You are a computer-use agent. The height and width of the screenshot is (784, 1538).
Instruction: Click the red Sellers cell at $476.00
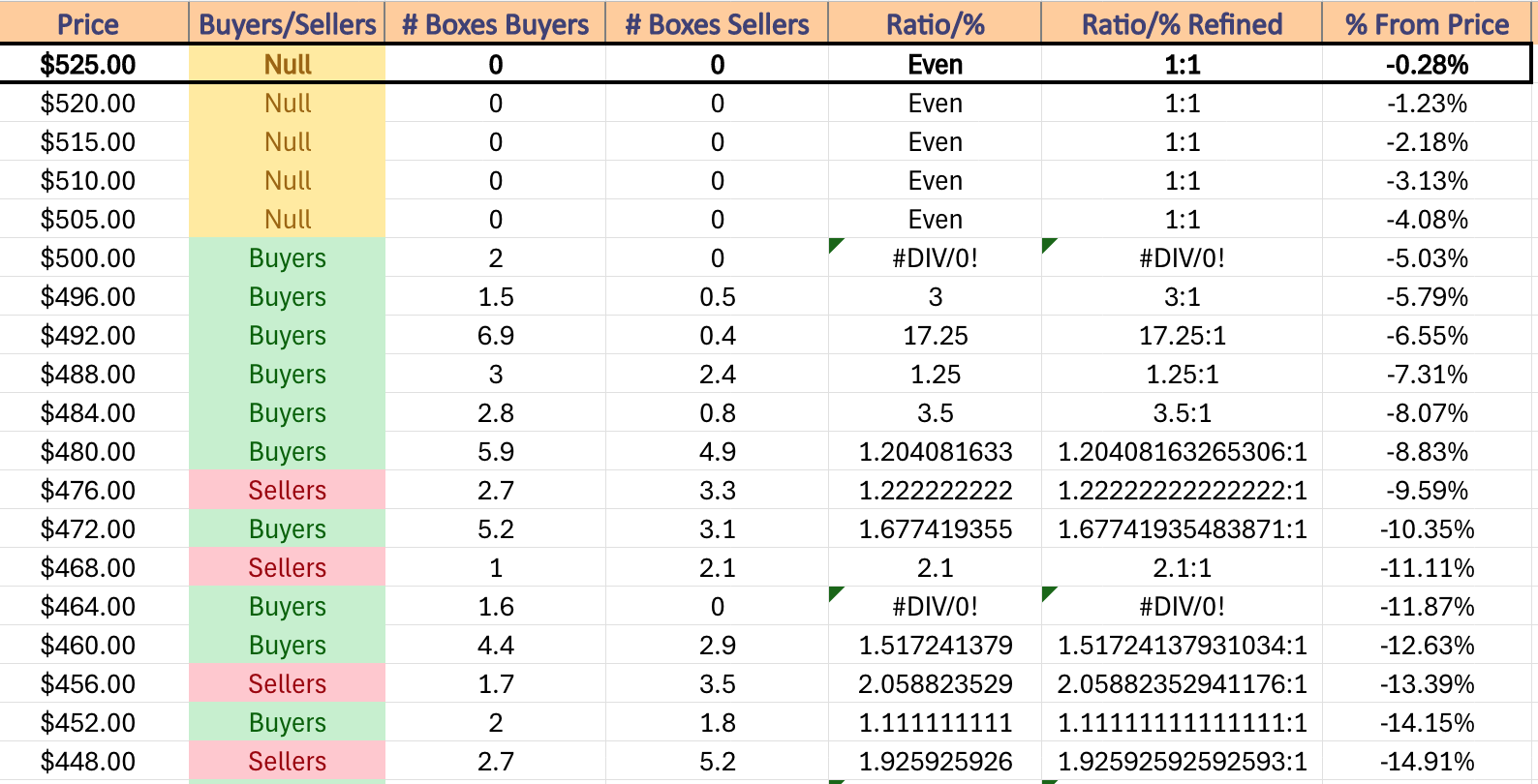pos(287,490)
